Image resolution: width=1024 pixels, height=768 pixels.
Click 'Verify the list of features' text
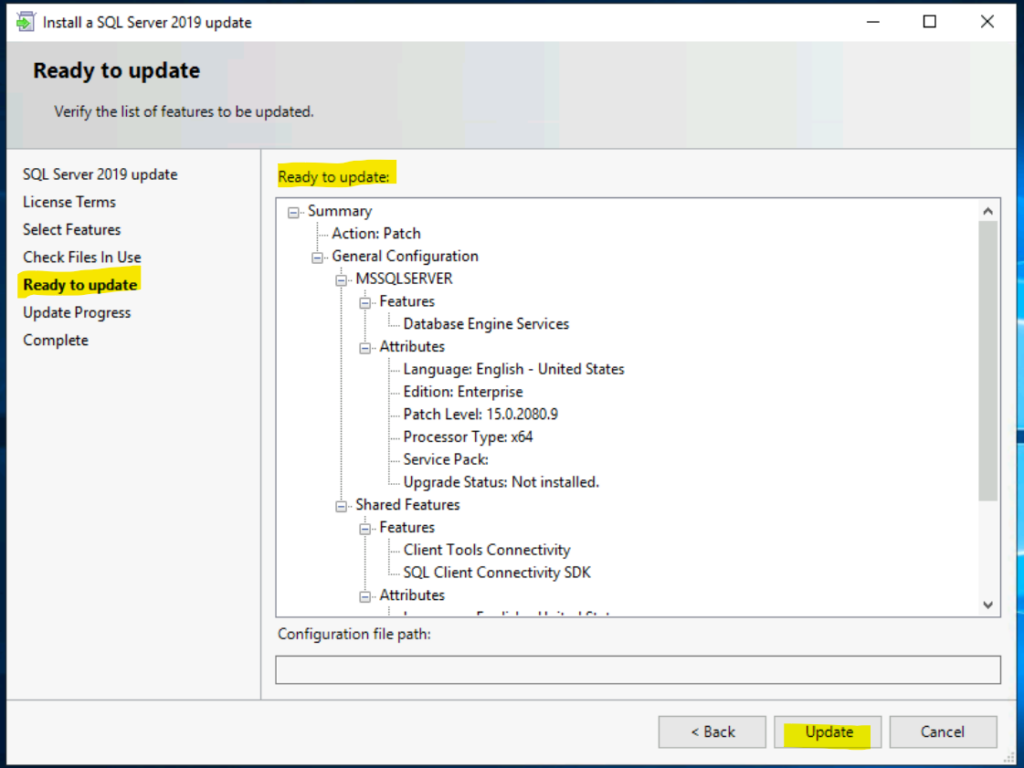pos(184,112)
